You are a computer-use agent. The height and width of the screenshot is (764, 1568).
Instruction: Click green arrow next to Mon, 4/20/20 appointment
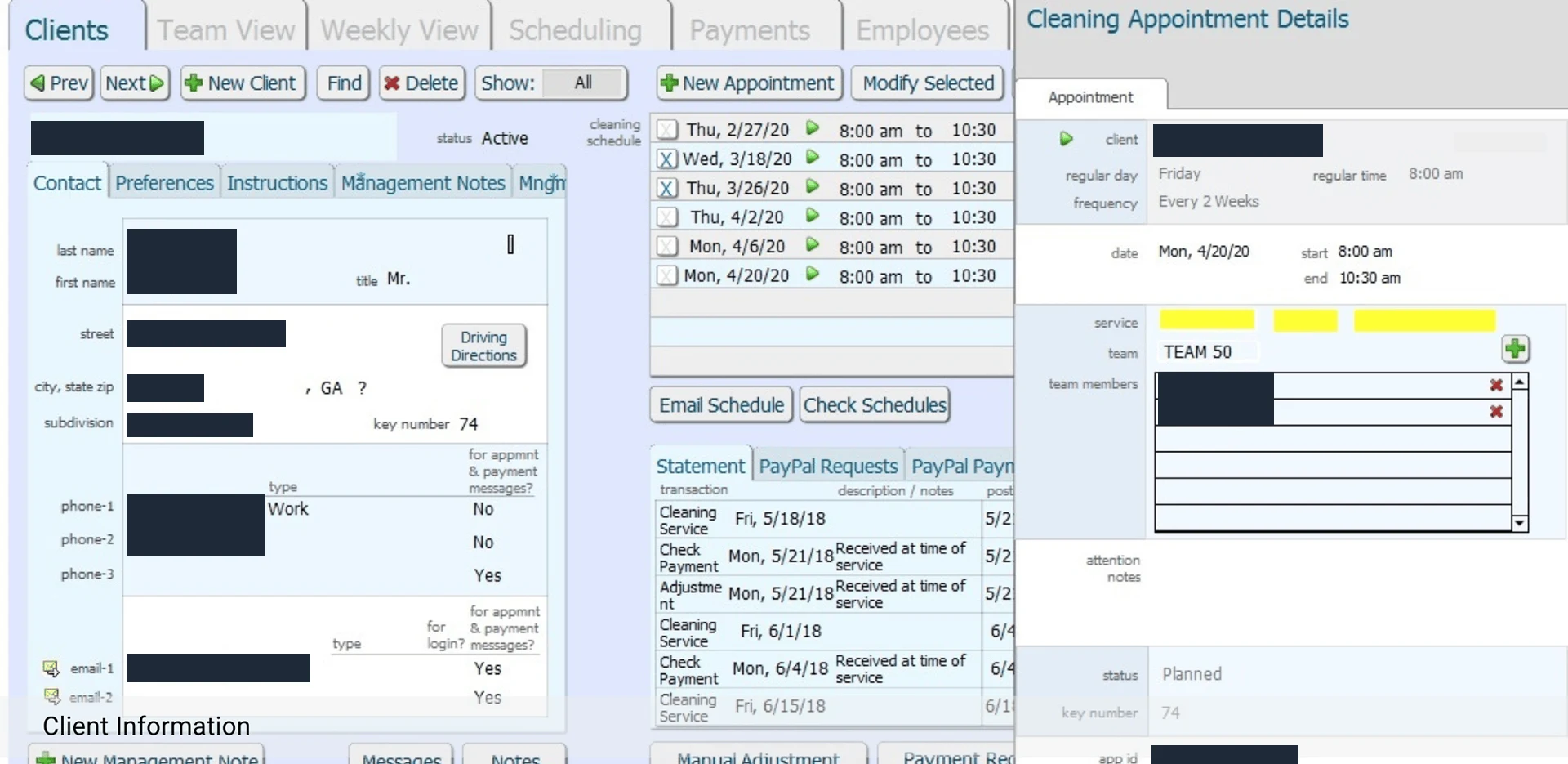812,274
